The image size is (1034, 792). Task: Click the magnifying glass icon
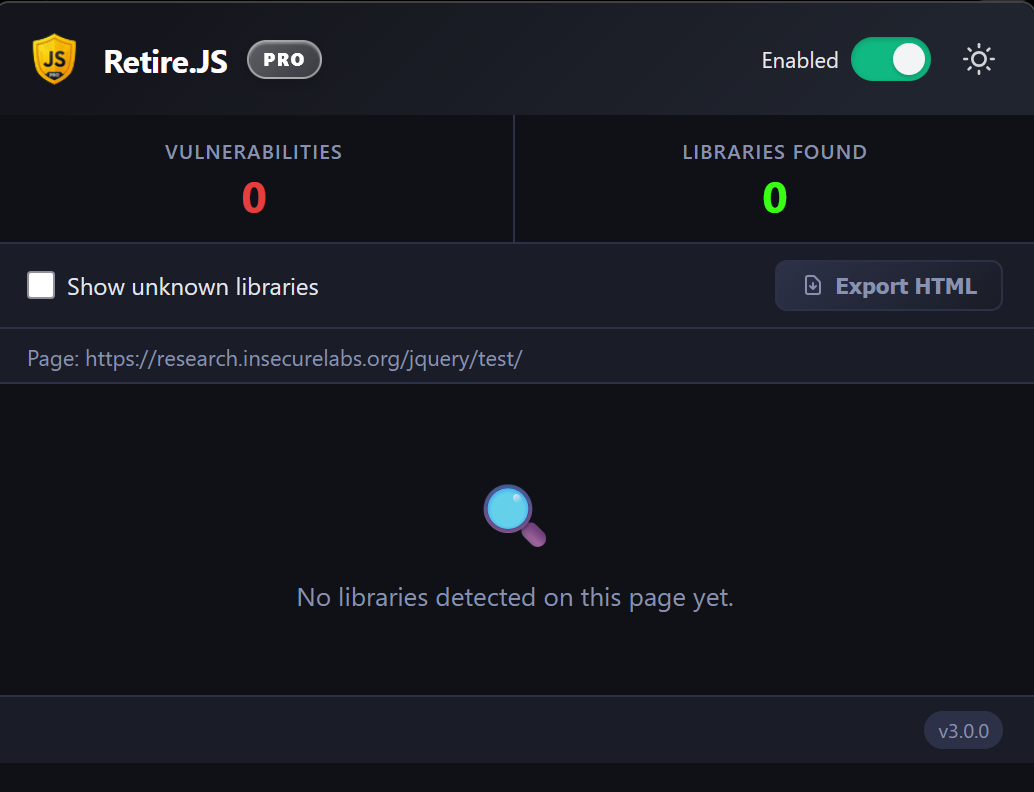[x=515, y=516]
